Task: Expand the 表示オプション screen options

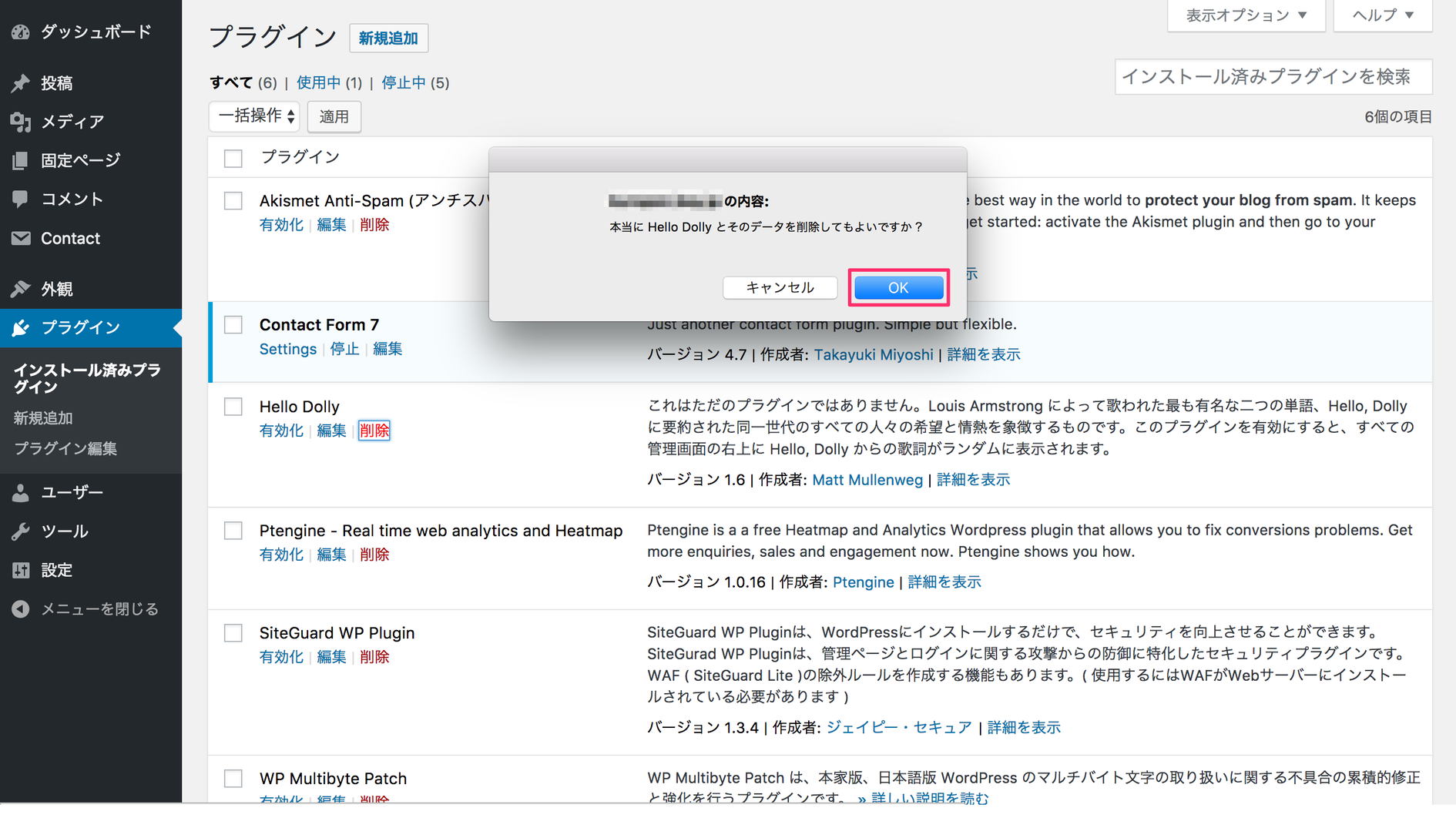Action: (1246, 15)
